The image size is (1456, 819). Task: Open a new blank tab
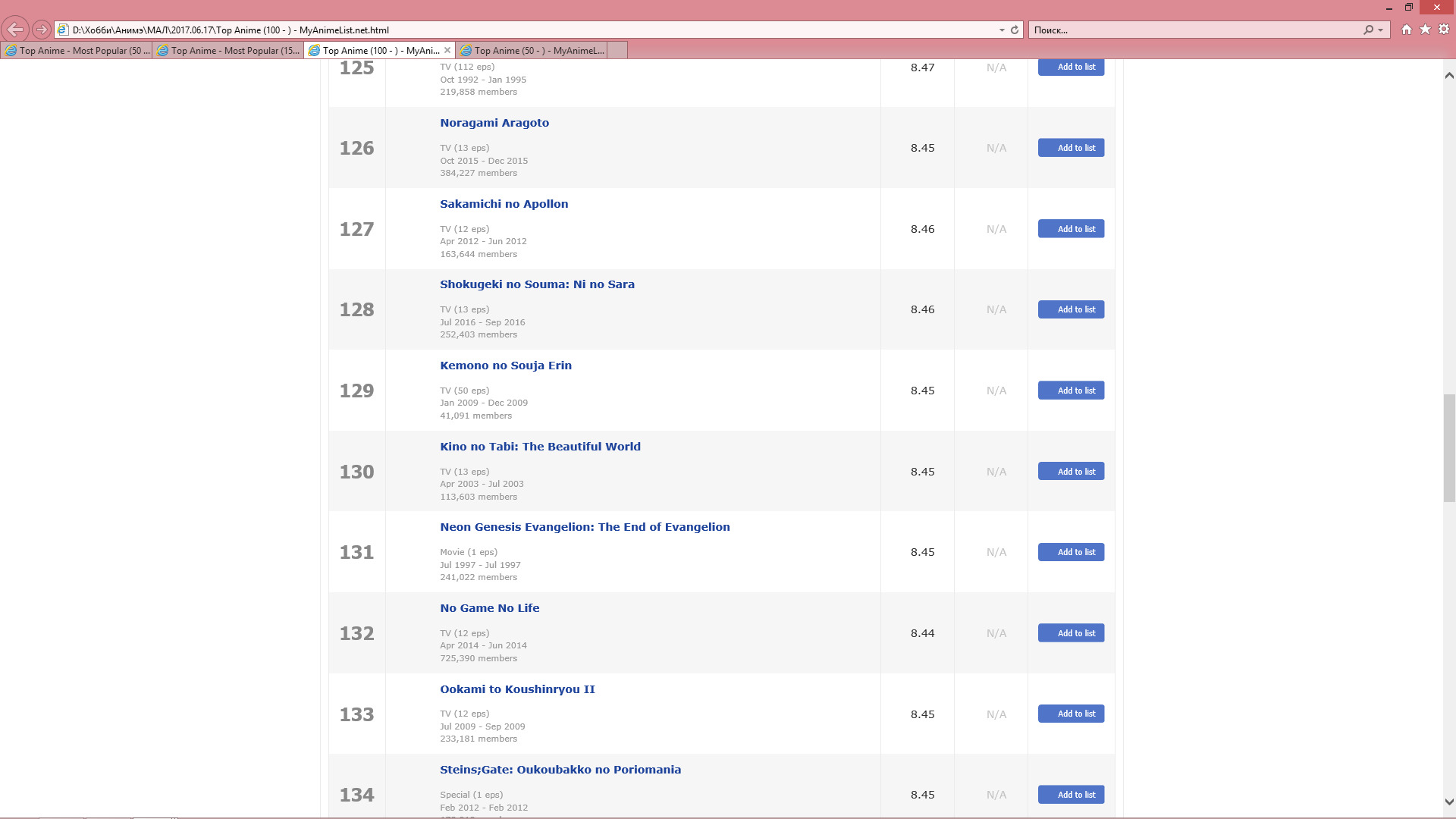pos(617,50)
